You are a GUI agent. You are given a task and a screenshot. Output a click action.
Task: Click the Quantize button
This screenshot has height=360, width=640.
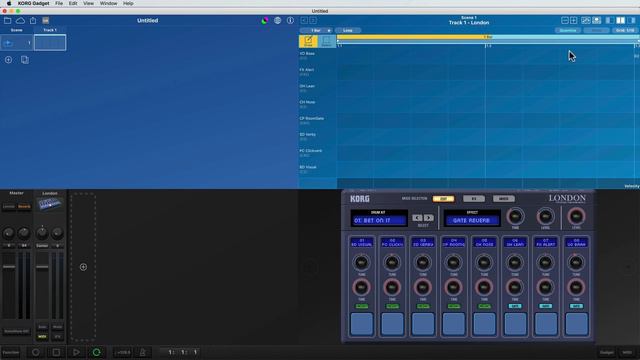tap(568, 31)
